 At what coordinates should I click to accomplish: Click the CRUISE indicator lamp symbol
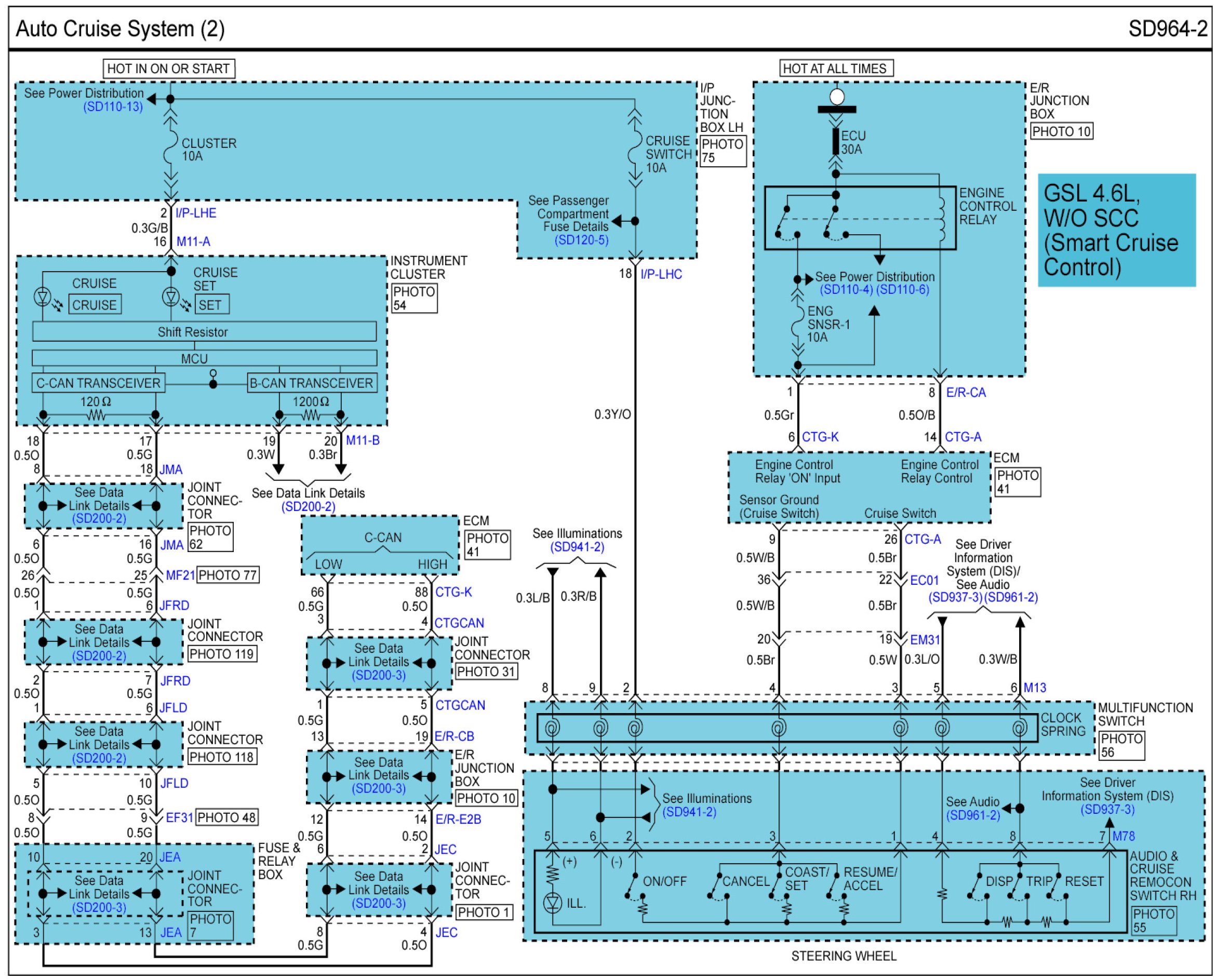(x=43, y=296)
